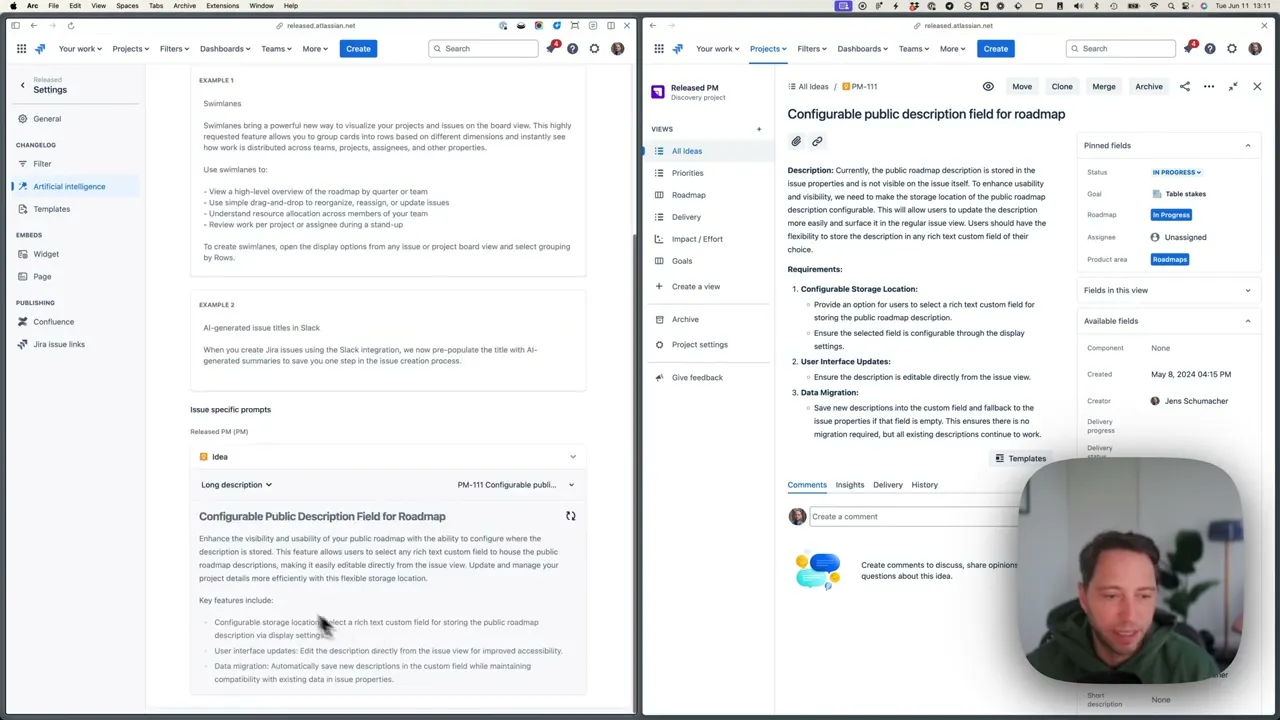The image size is (1280, 720).
Task: Click Create button in left window
Action: click(x=358, y=48)
